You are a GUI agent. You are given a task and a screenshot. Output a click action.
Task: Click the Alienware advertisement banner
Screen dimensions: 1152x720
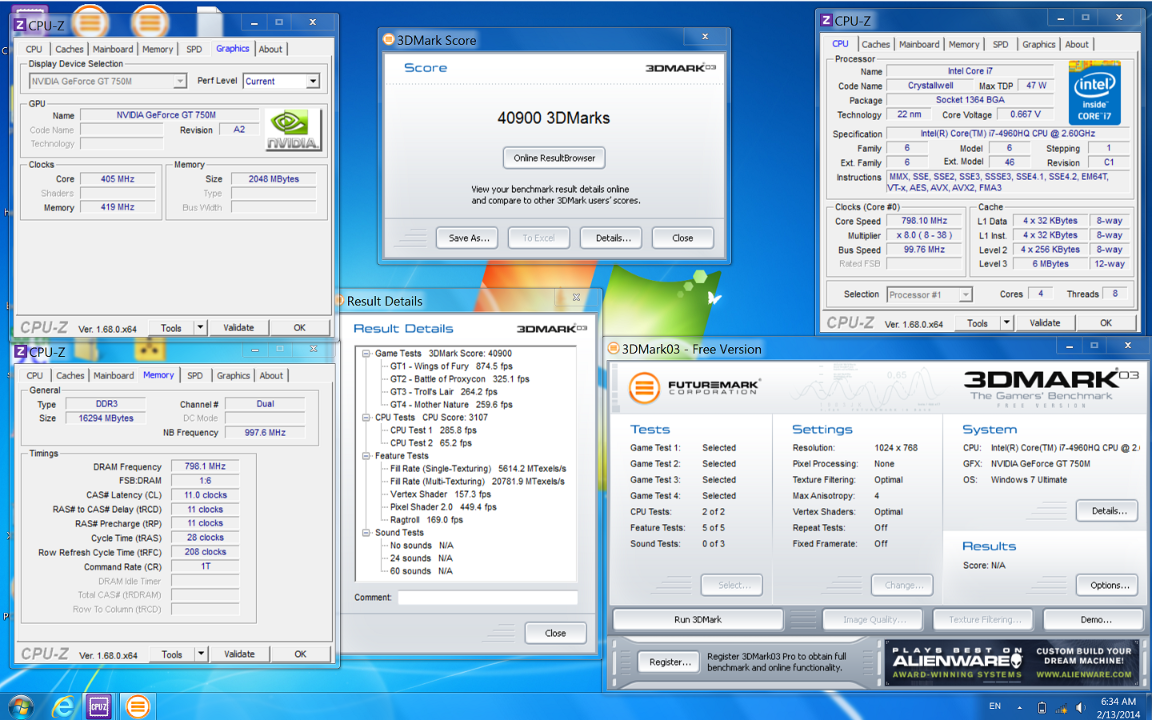pyautogui.click(x=1011, y=662)
